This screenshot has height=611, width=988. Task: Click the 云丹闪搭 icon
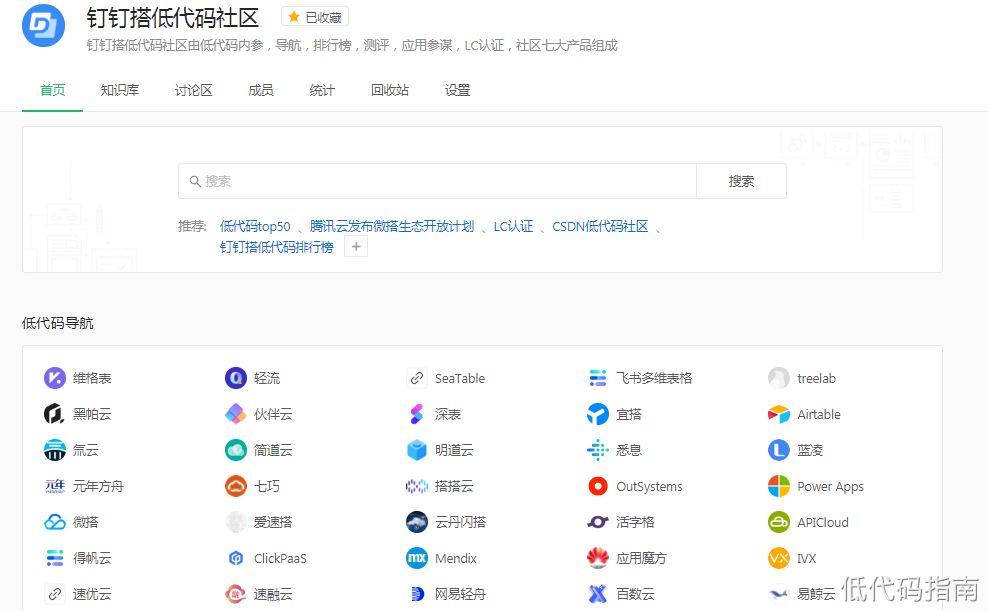coord(416,522)
